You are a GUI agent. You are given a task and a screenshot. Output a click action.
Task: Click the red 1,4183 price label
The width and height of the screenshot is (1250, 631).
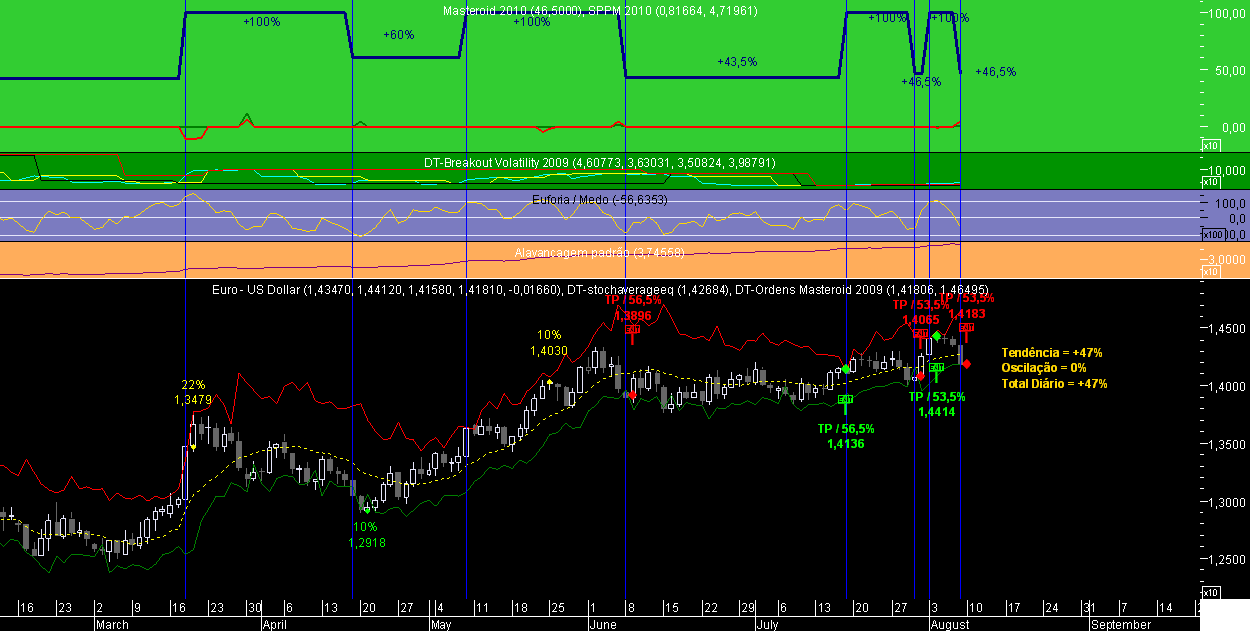pos(967,313)
